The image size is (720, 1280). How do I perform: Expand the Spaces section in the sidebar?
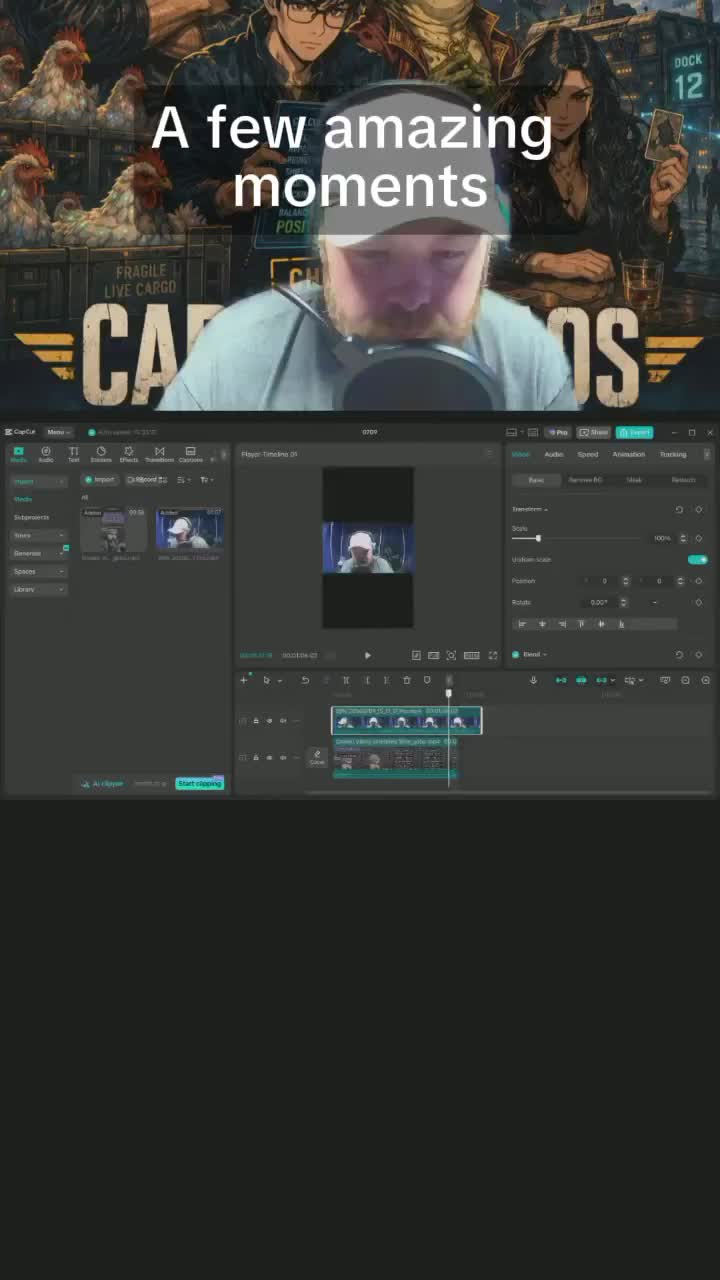point(39,571)
